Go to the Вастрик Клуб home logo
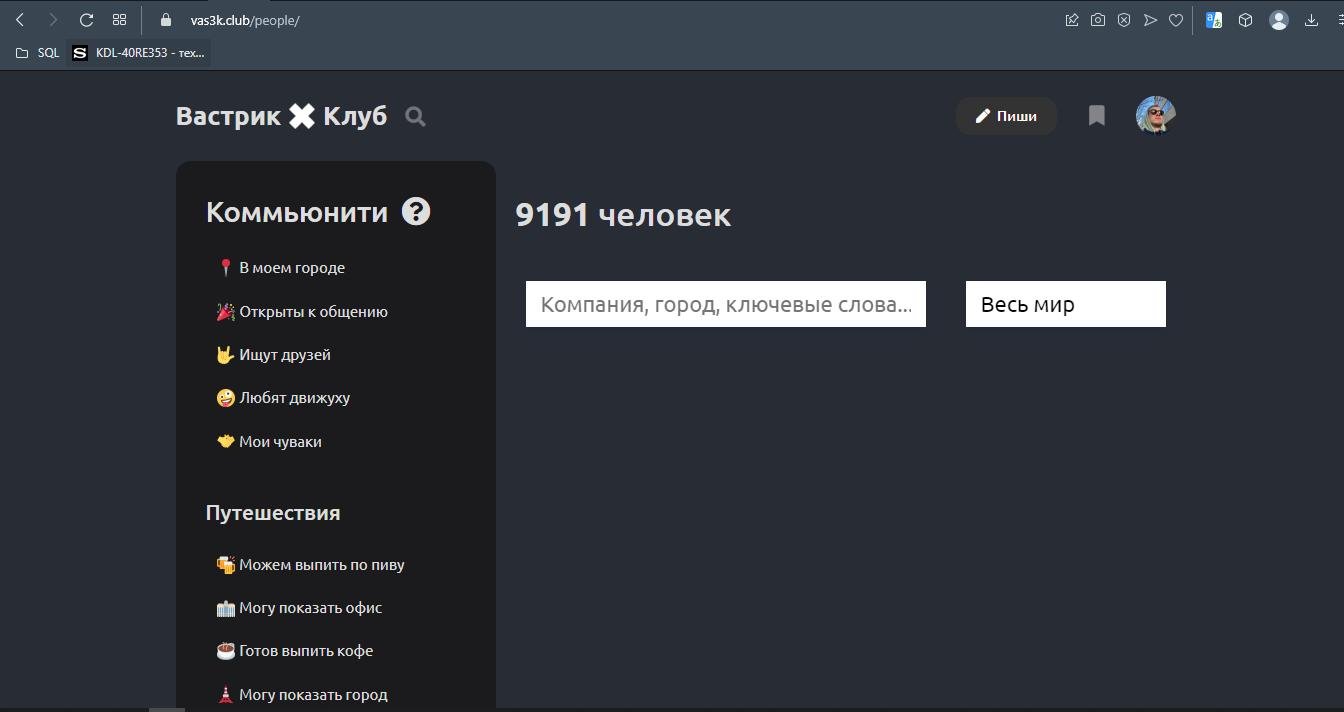1344x712 pixels. click(281, 116)
